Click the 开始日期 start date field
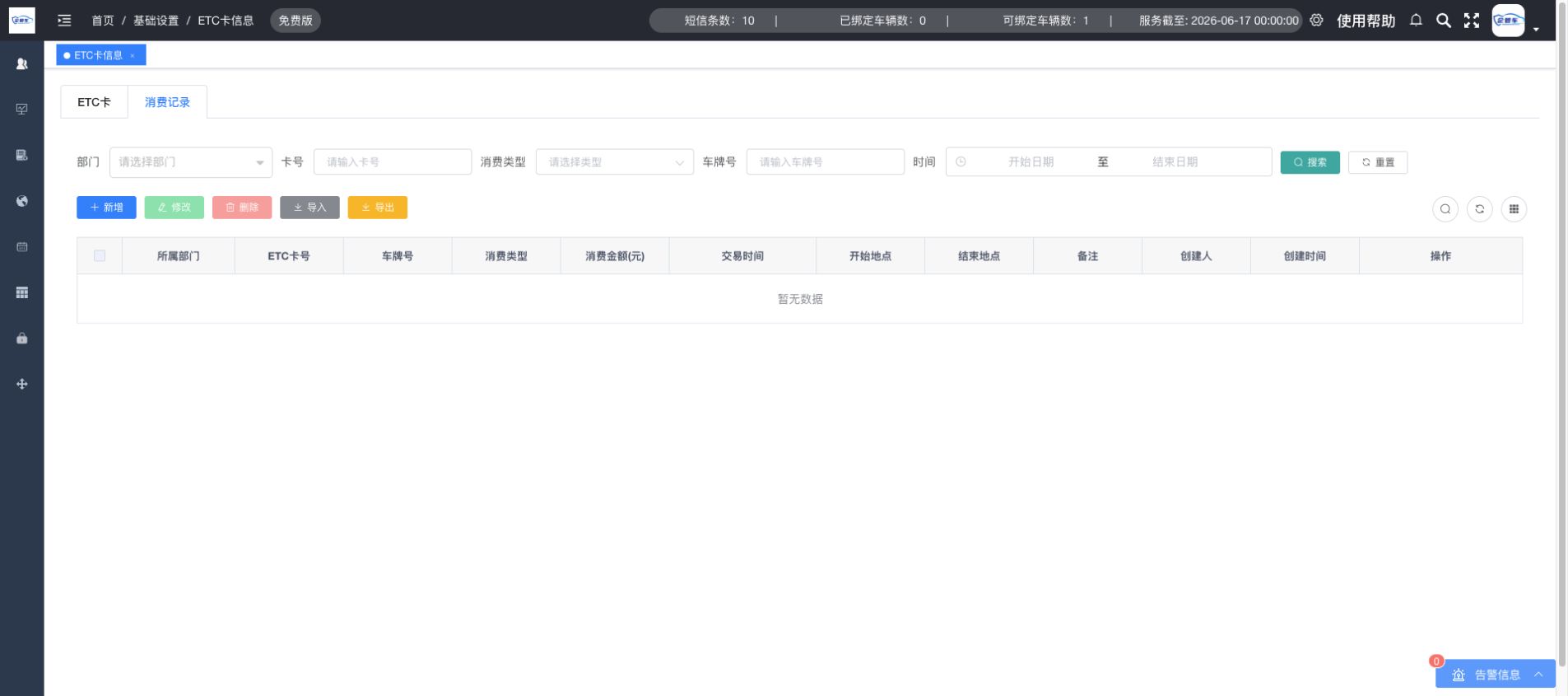This screenshot has width=1568, height=696. [x=1031, y=162]
